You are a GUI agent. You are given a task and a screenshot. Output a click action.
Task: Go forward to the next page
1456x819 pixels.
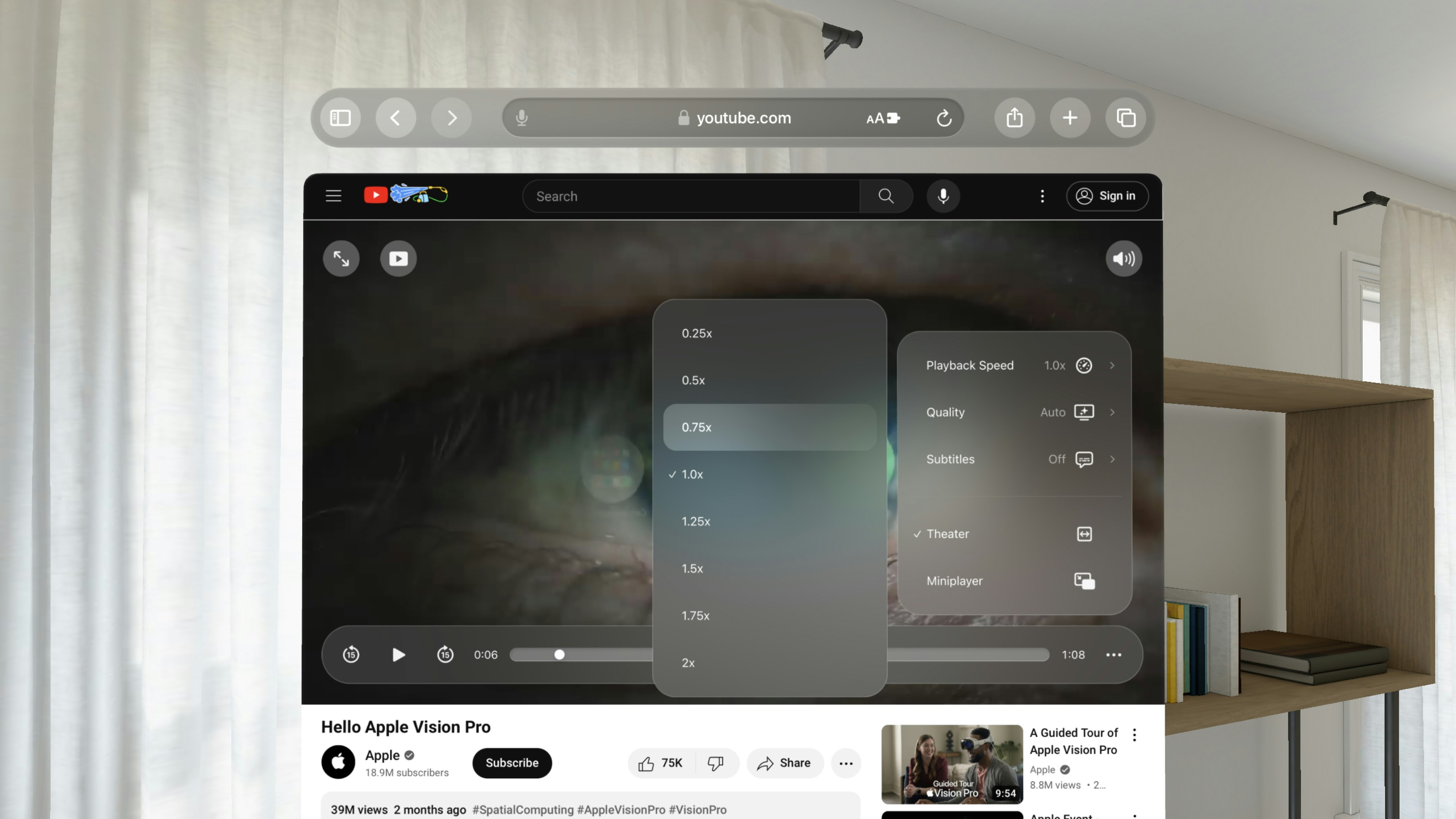[x=451, y=118]
